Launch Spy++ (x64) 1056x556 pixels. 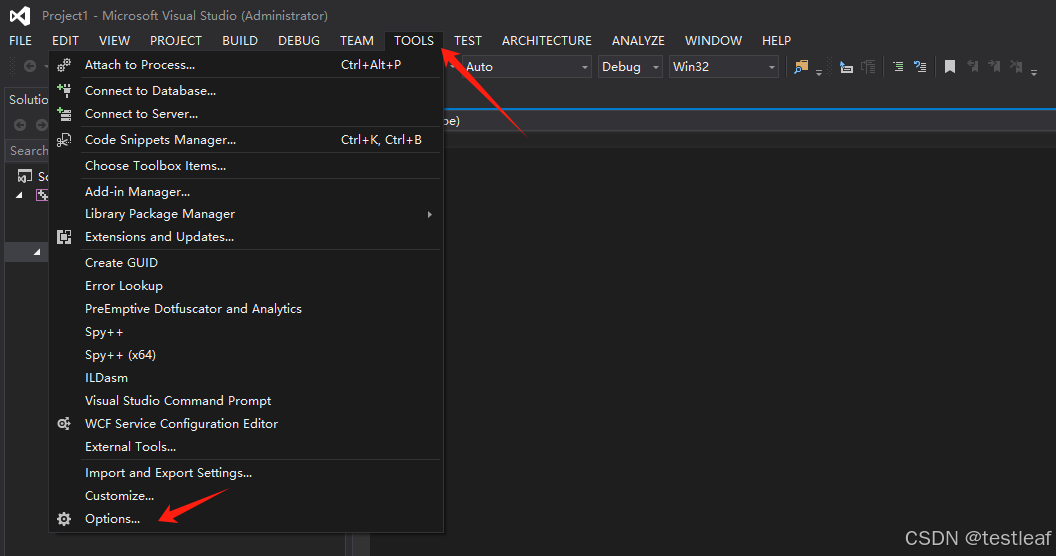246,355
